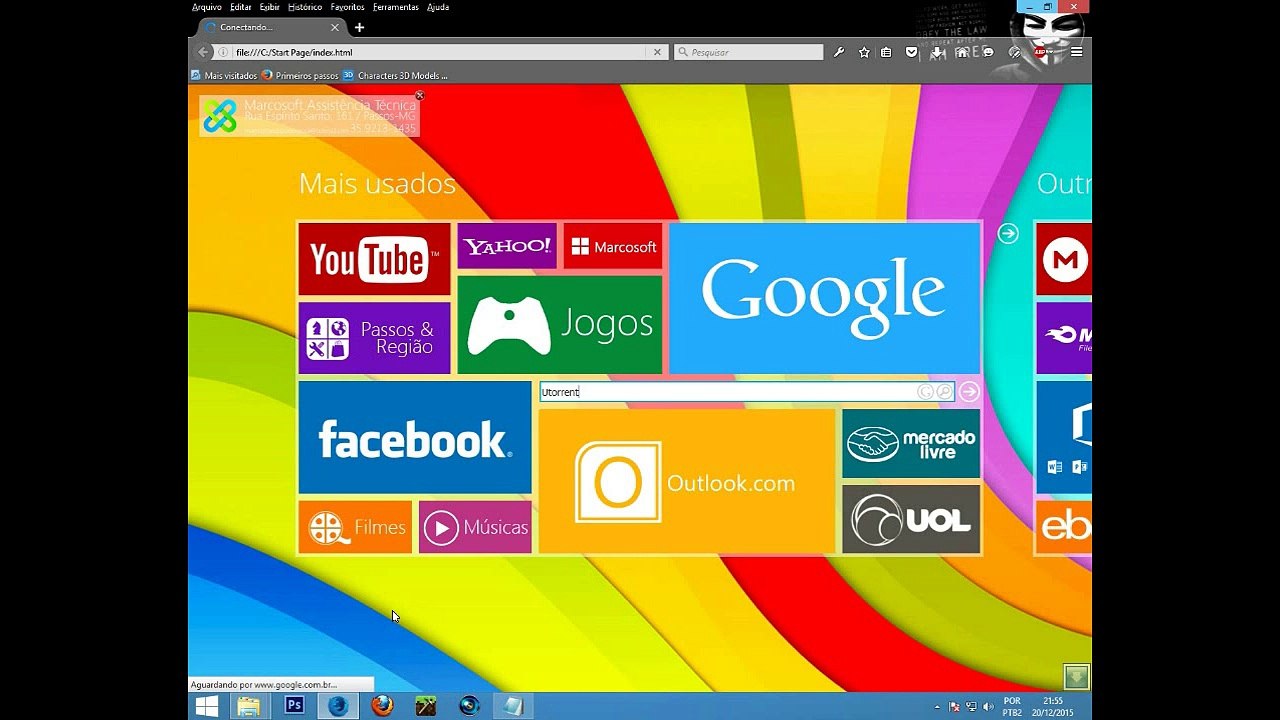Open the blue Office tile

1064,437
